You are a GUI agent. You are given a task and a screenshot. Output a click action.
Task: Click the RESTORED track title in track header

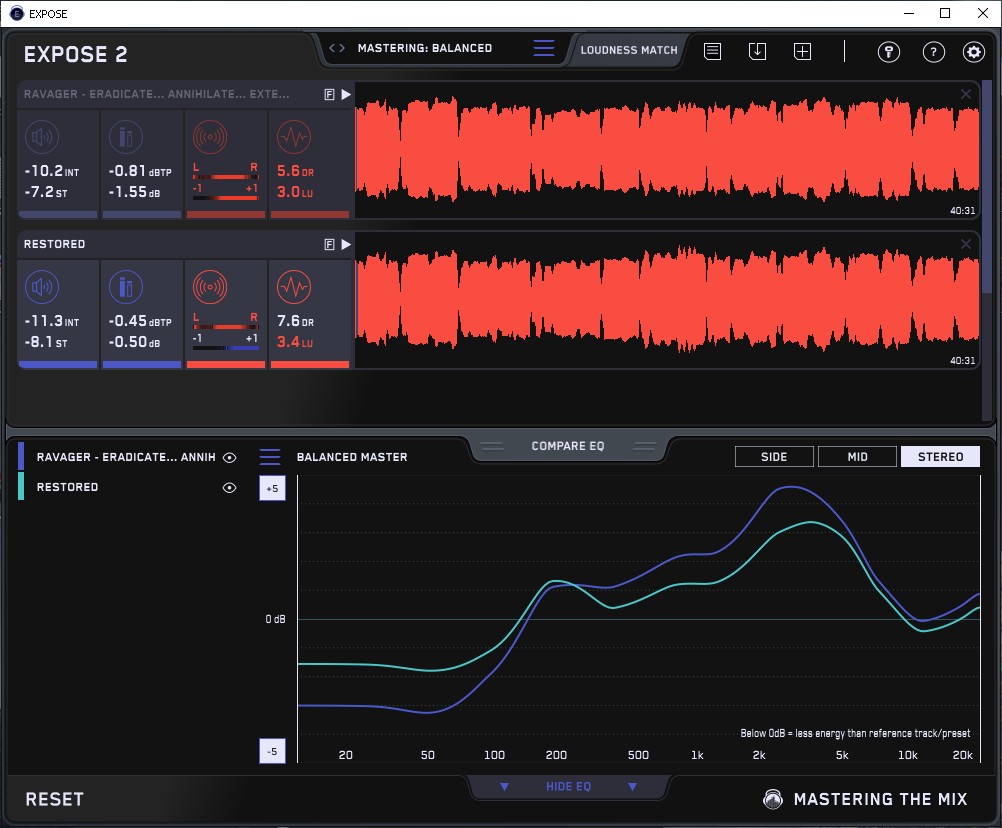pos(54,245)
